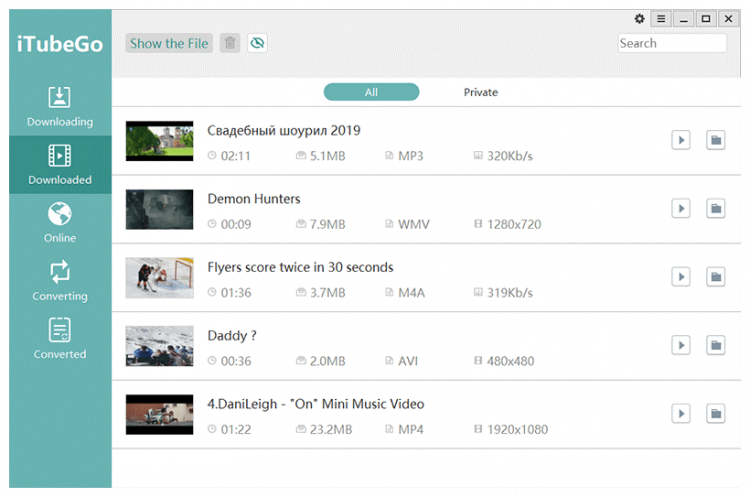Open the Online browser section
Image resolution: width=750 pixels, height=497 pixels.
coord(60,223)
